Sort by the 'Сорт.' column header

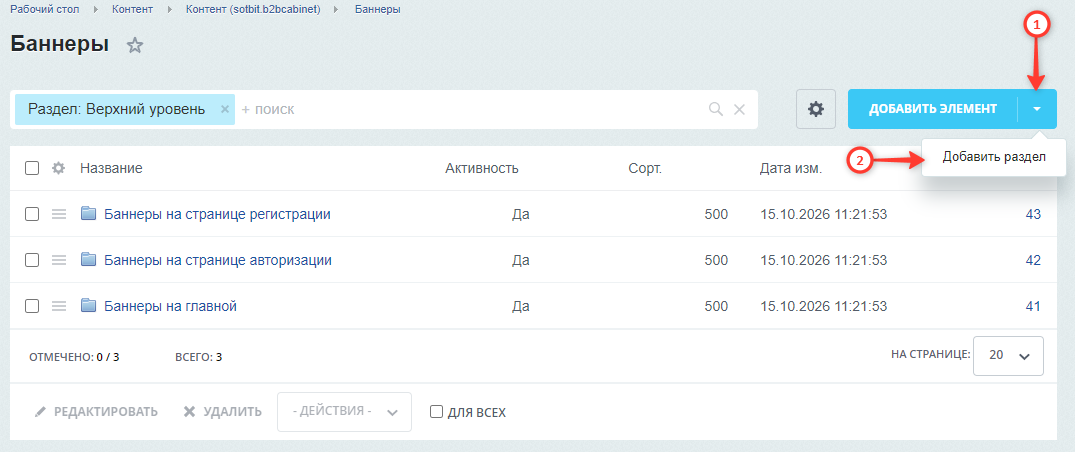pyautogui.click(x=644, y=168)
